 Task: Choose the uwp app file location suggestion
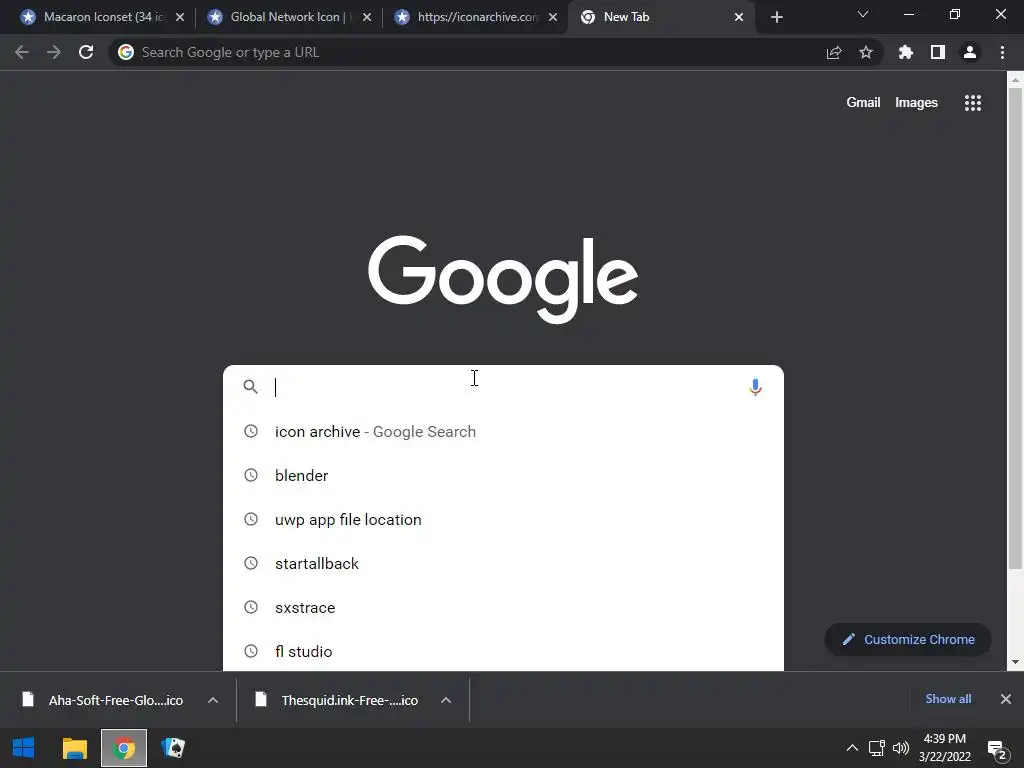tap(504, 519)
